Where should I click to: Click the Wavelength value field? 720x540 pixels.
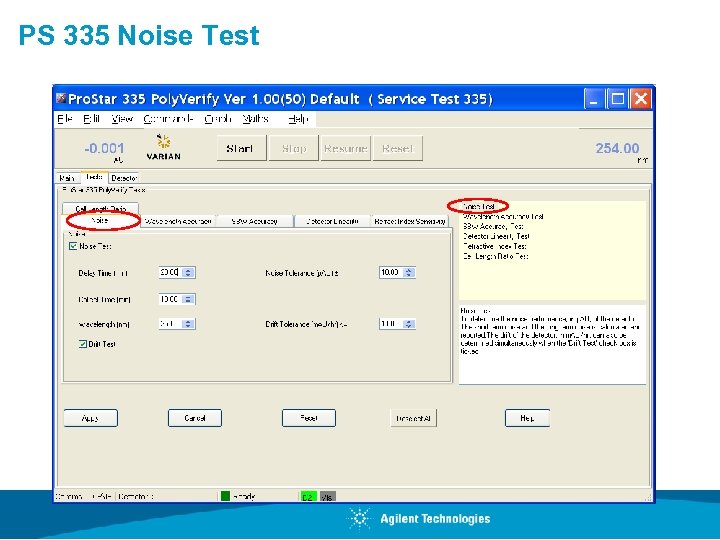coord(170,324)
